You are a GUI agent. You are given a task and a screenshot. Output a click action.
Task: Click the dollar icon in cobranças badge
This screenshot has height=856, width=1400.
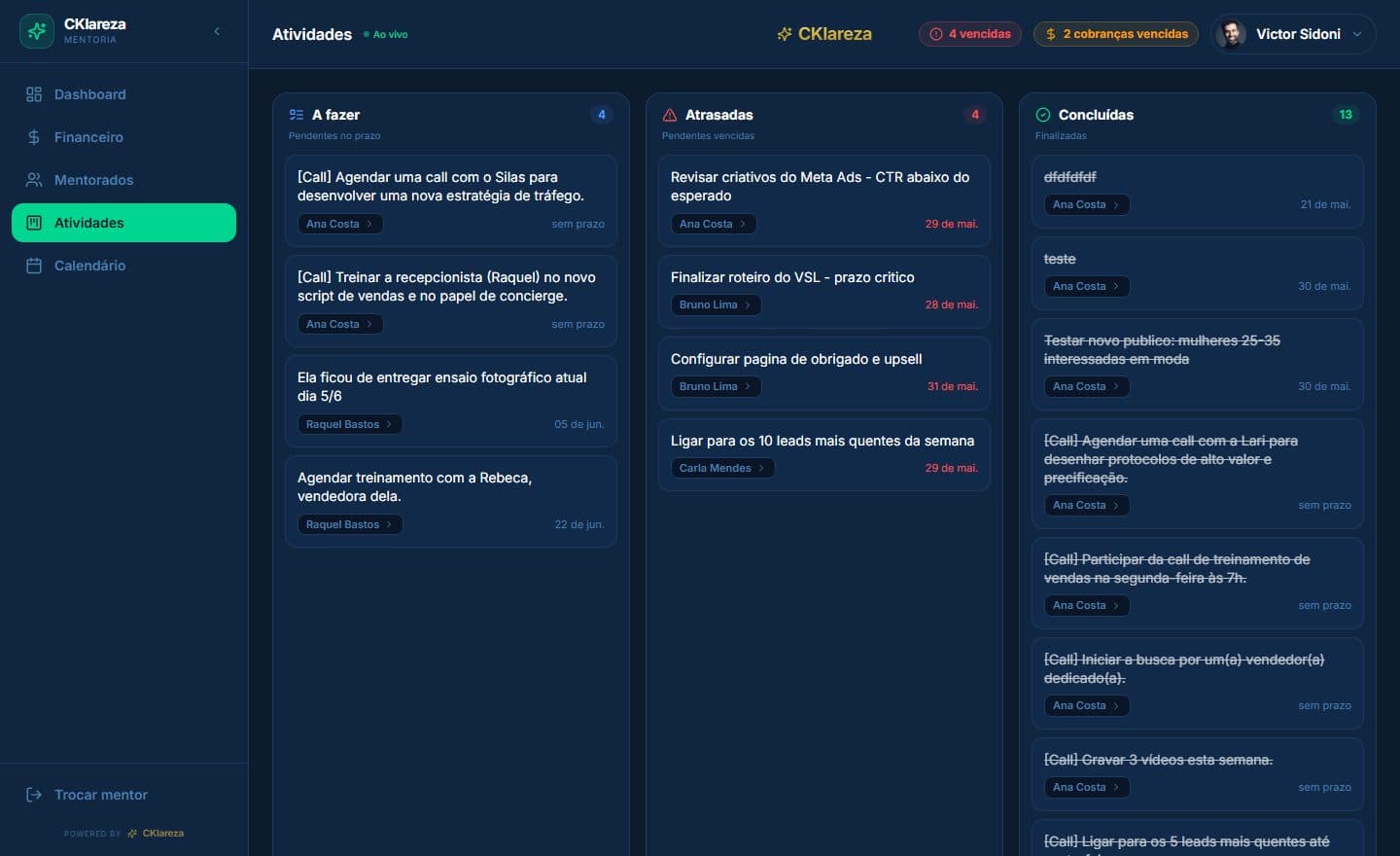[x=1051, y=34]
